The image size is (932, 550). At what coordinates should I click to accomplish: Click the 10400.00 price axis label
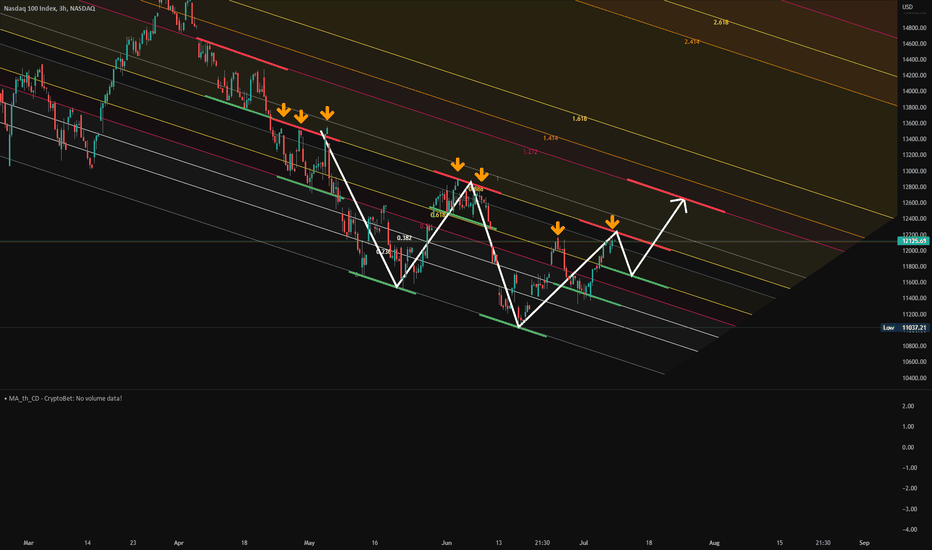coord(914,378)
